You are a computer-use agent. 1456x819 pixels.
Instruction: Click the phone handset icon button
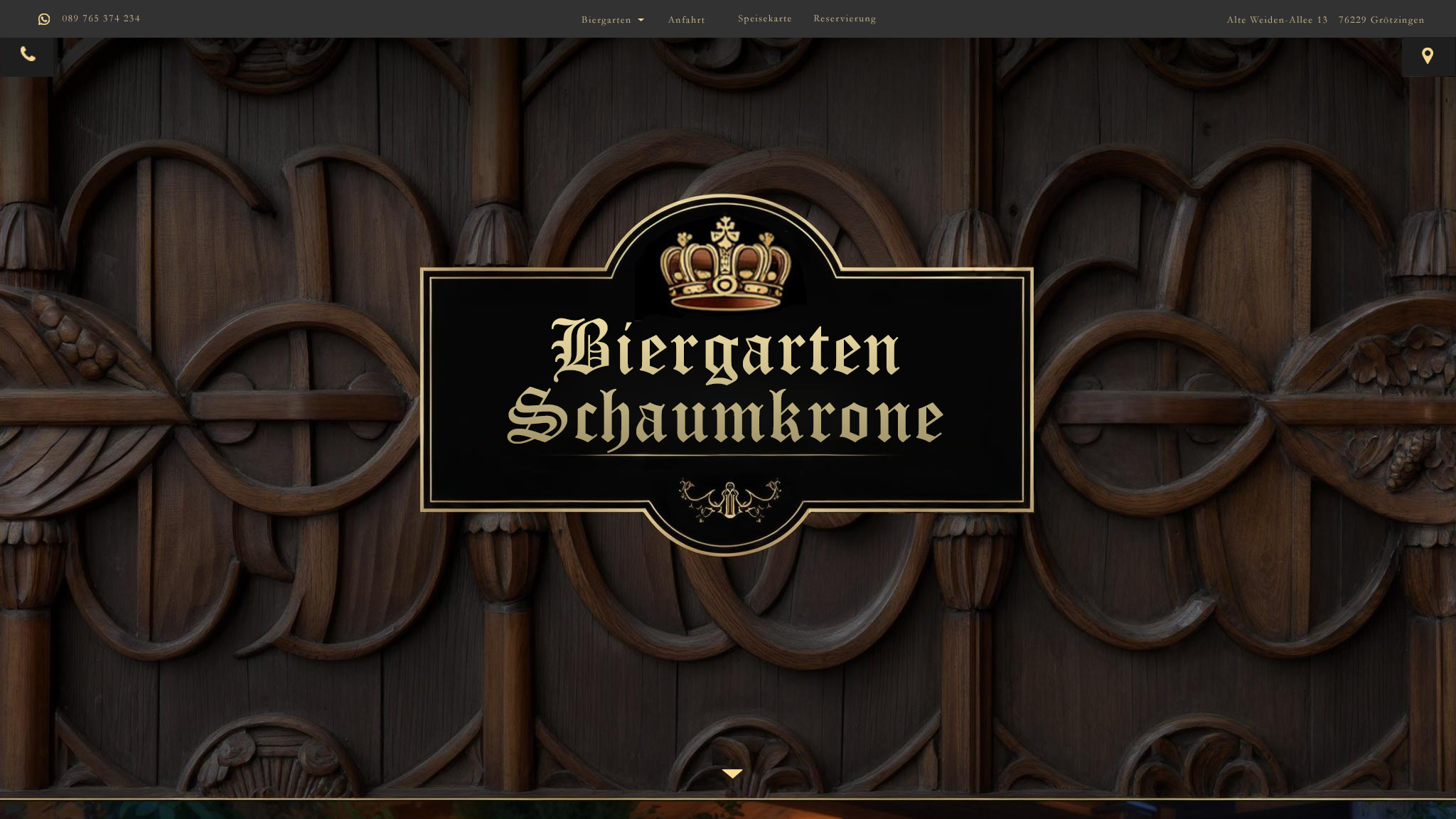point(27,55)
